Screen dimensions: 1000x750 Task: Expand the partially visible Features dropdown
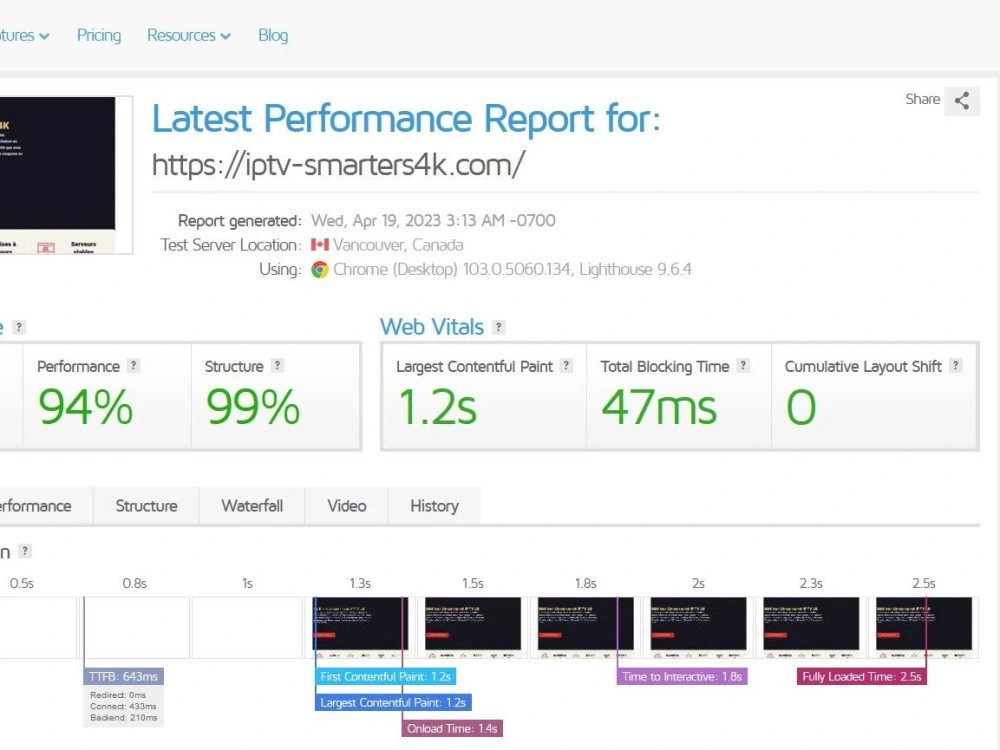pyautogui.click(x=24, y=36)
